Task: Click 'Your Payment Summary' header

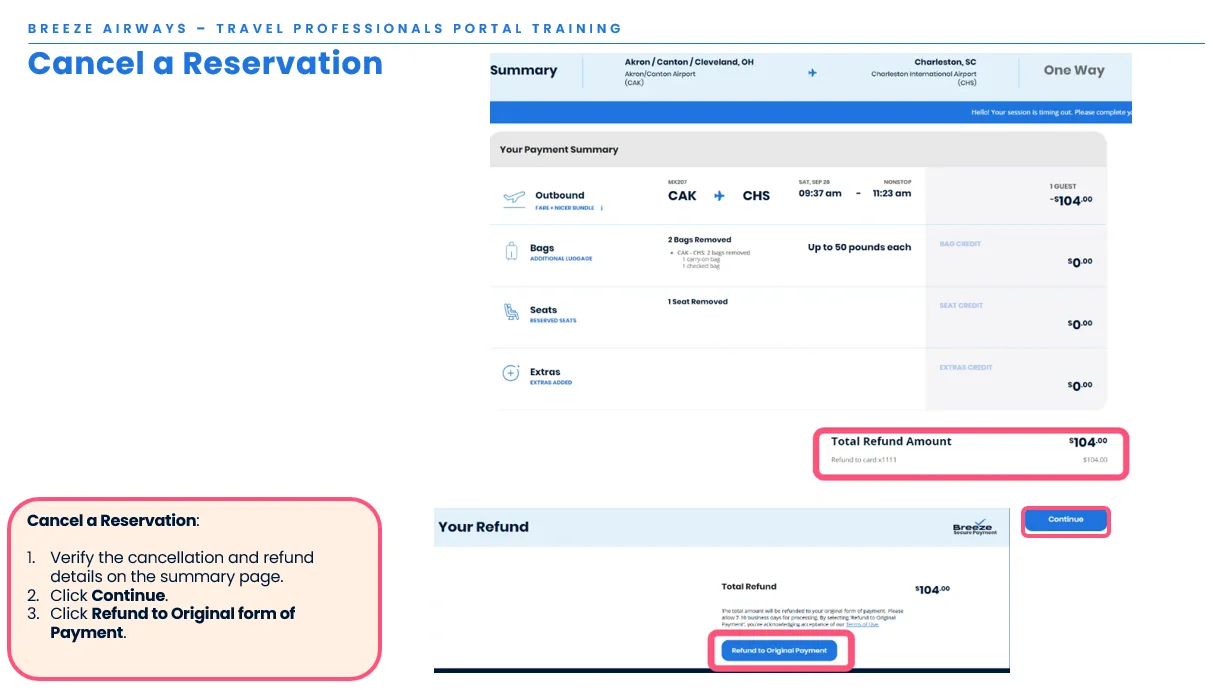Action: pos(559,150)
